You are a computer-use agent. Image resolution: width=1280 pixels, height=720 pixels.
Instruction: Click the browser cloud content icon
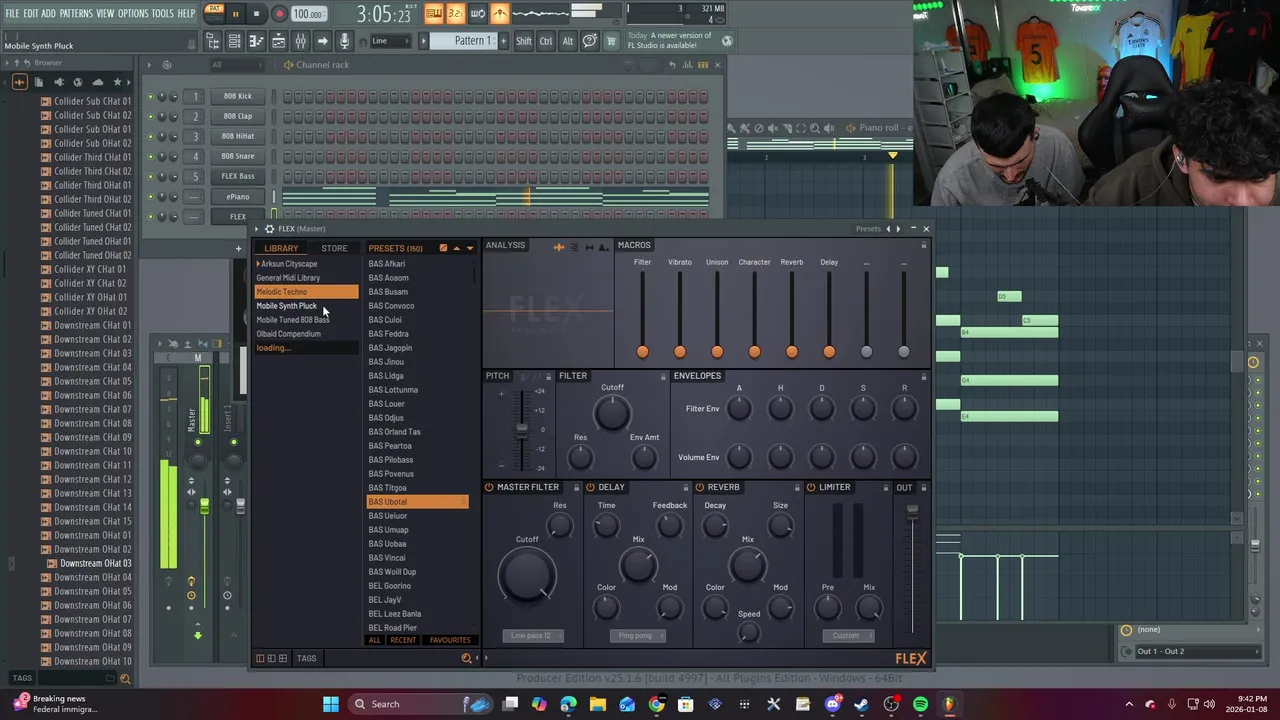[98, 82]
